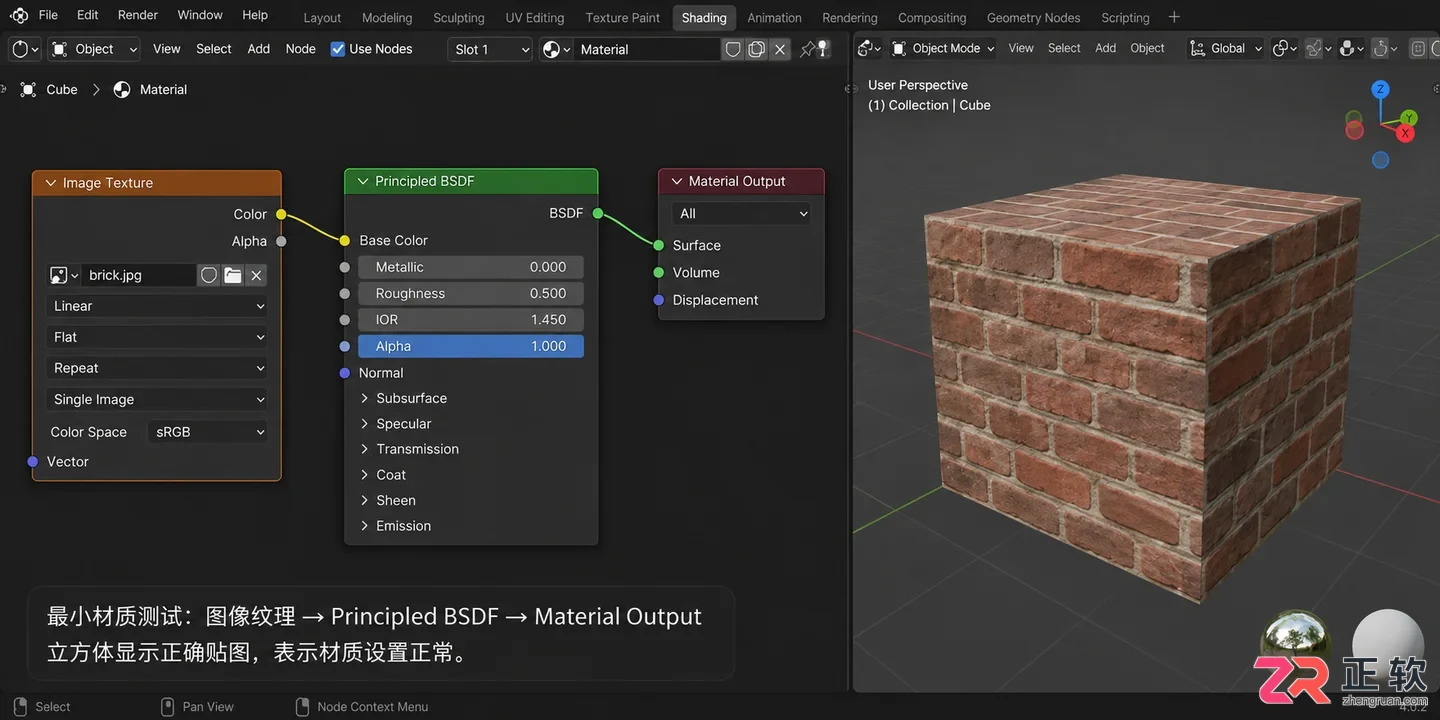This screenshot has width=1440, height=720.
Task: Expand the Emission panel
Action: tap(364, 526)
